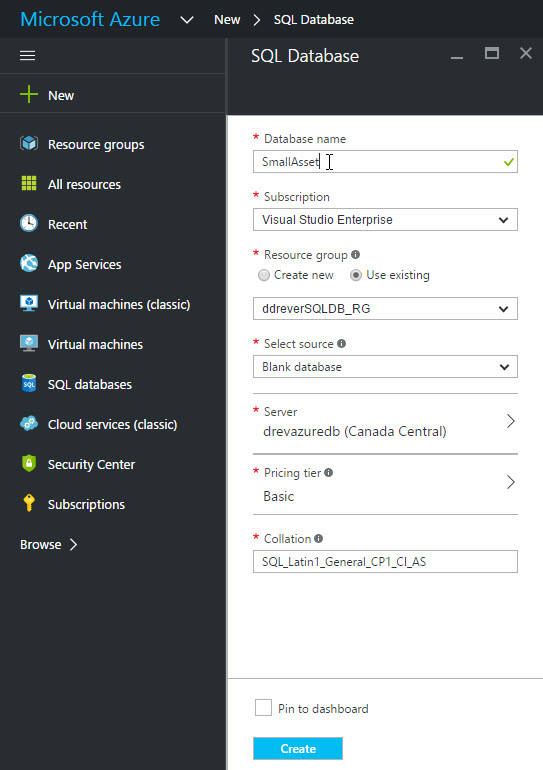
Task: Click the Collation input field
Action: tap(385, 561)
